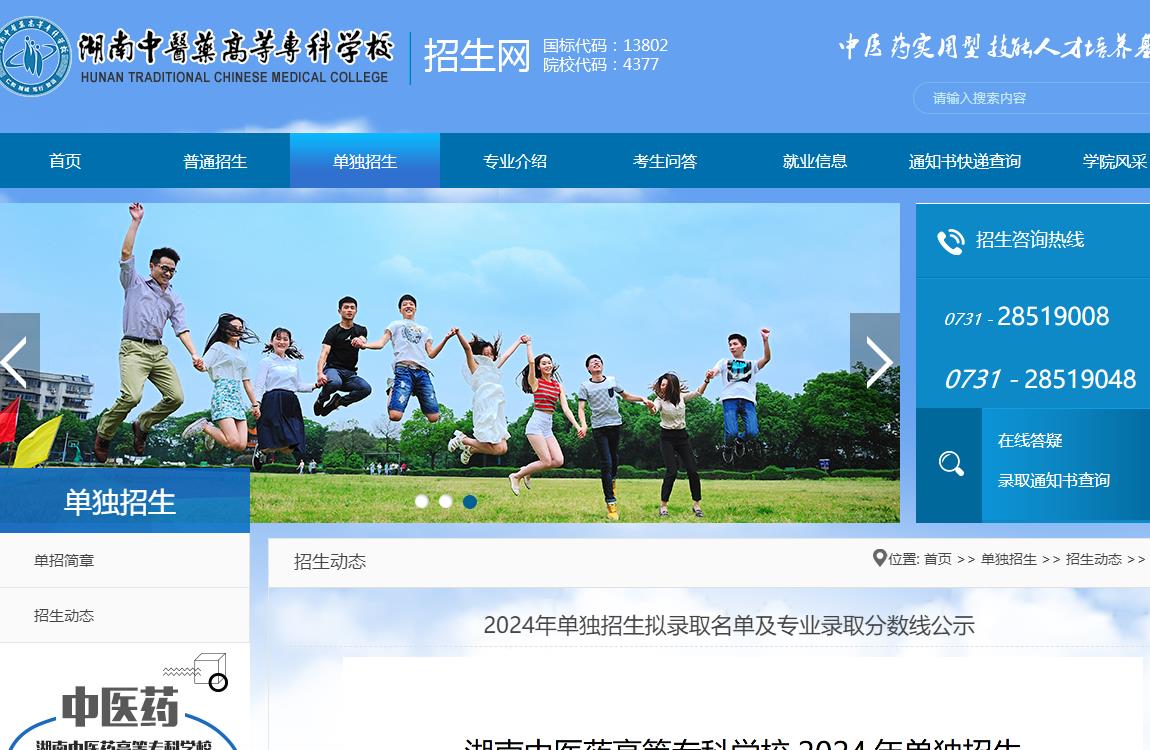Image resolution: width=1150 pixels, height=750 pixels.
Task: Focus the 请输入搜索内容 search box
Action: [1032, 98]
